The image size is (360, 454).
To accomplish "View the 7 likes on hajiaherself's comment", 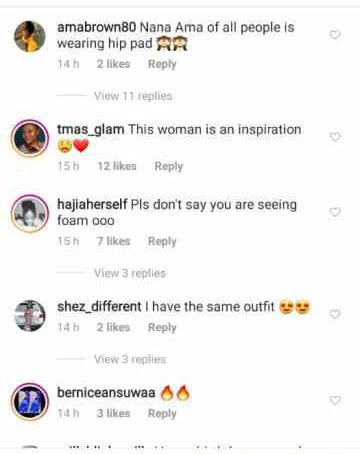I will click(113, 241).
